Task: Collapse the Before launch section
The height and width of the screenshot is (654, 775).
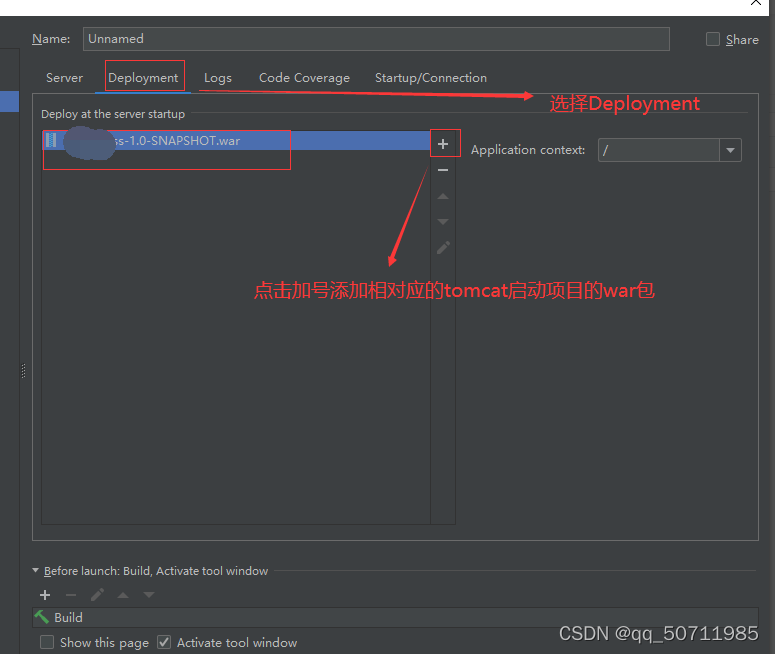Action: click(36, 570)
